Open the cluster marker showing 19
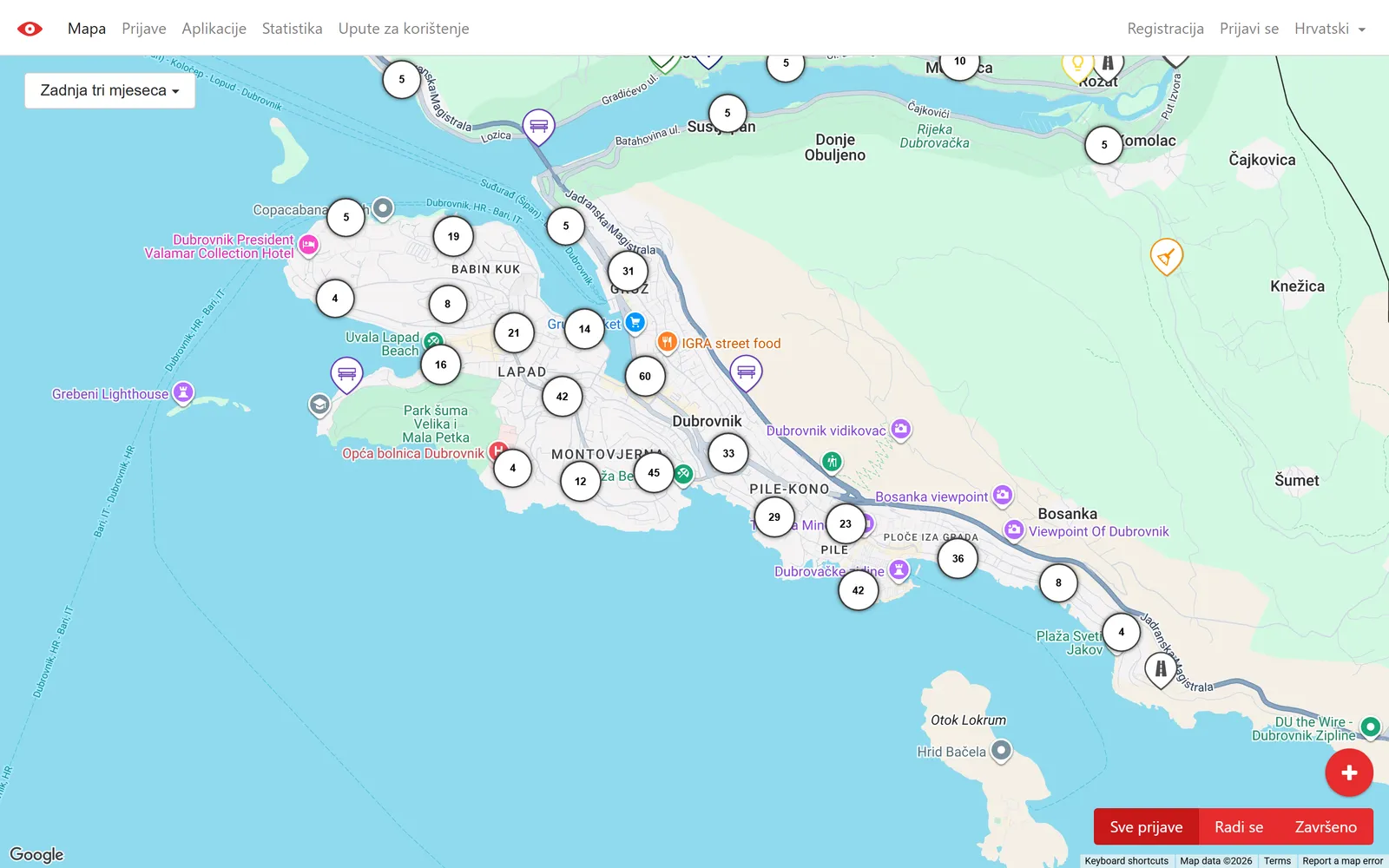The image size is (1389, 868). (x=453, y=236)
